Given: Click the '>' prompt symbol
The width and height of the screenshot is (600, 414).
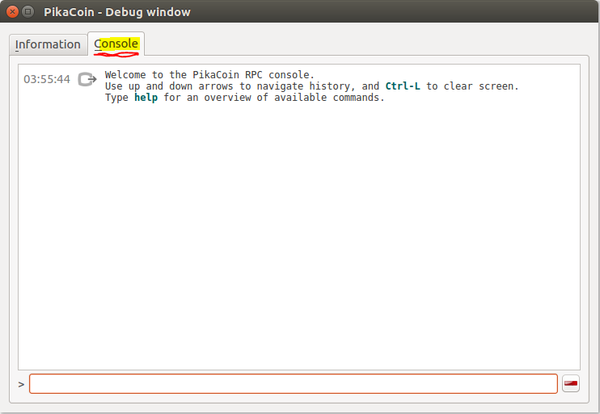Looking at the screenshot, I should 21,385.
